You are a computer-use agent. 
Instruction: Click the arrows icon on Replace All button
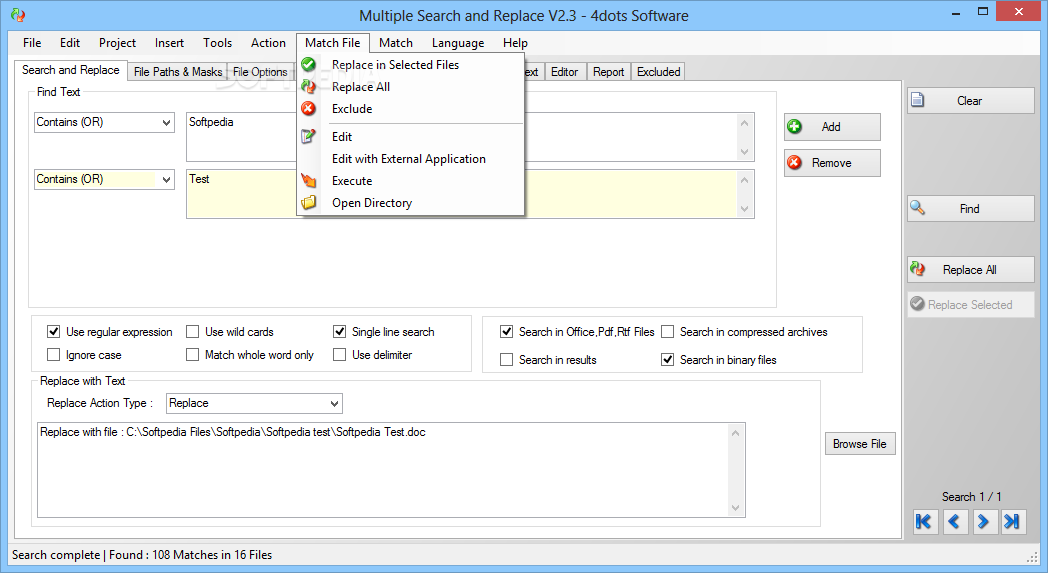(x=918, y=269)
